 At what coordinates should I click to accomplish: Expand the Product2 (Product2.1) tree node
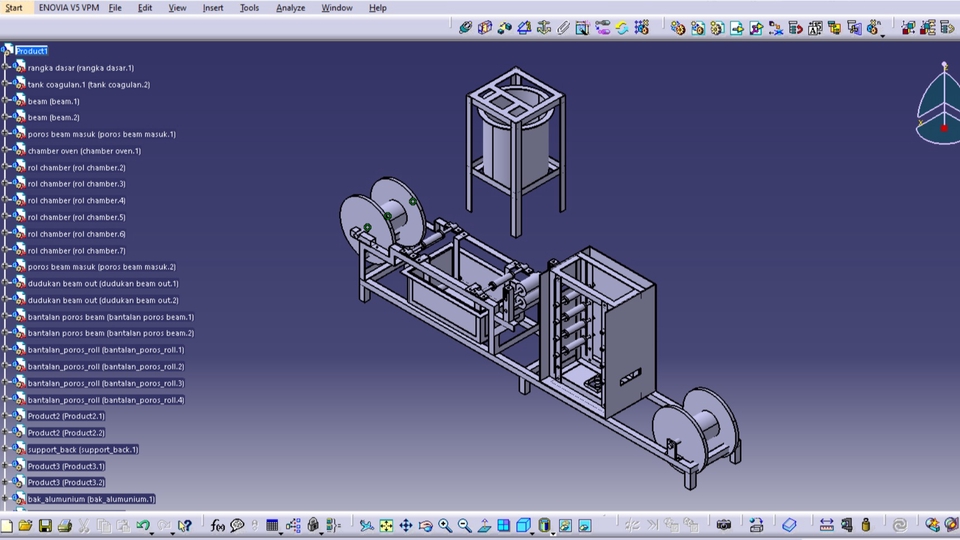(x=6, y=416)
